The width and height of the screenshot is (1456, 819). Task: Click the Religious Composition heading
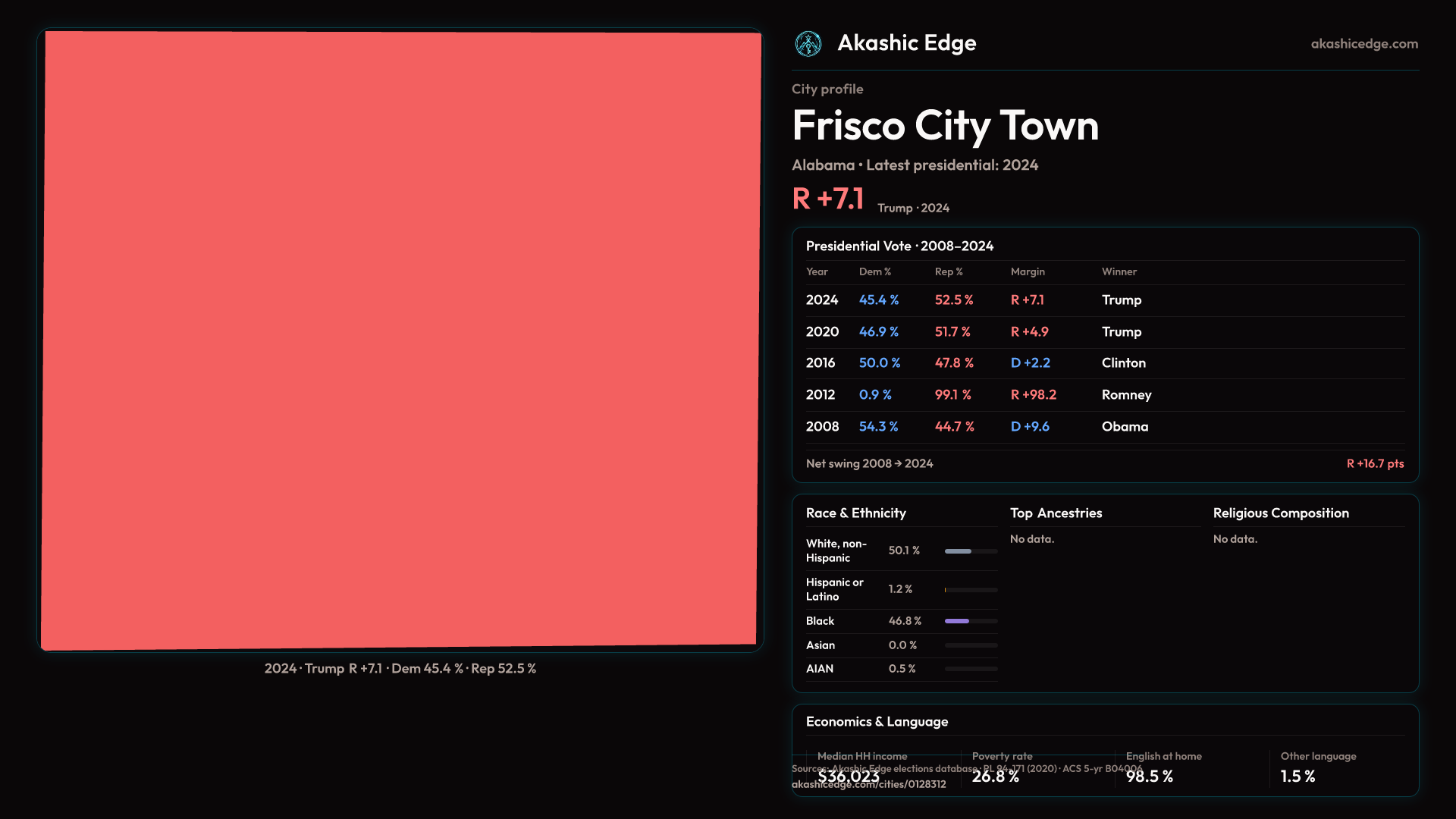(x=1280, y=513)
